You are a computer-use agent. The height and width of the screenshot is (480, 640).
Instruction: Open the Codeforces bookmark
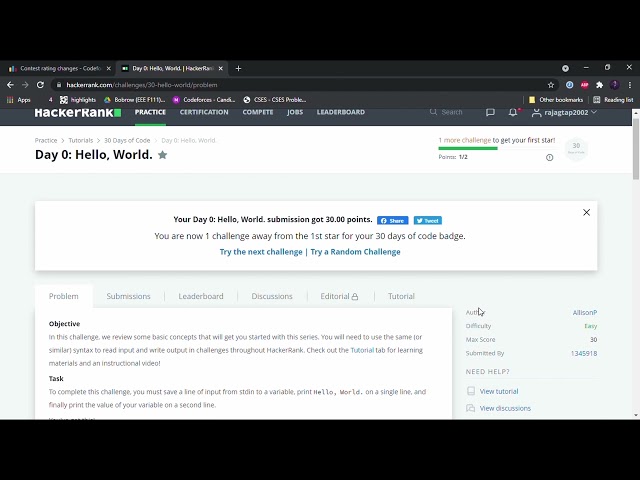click(x=204, y=100)
